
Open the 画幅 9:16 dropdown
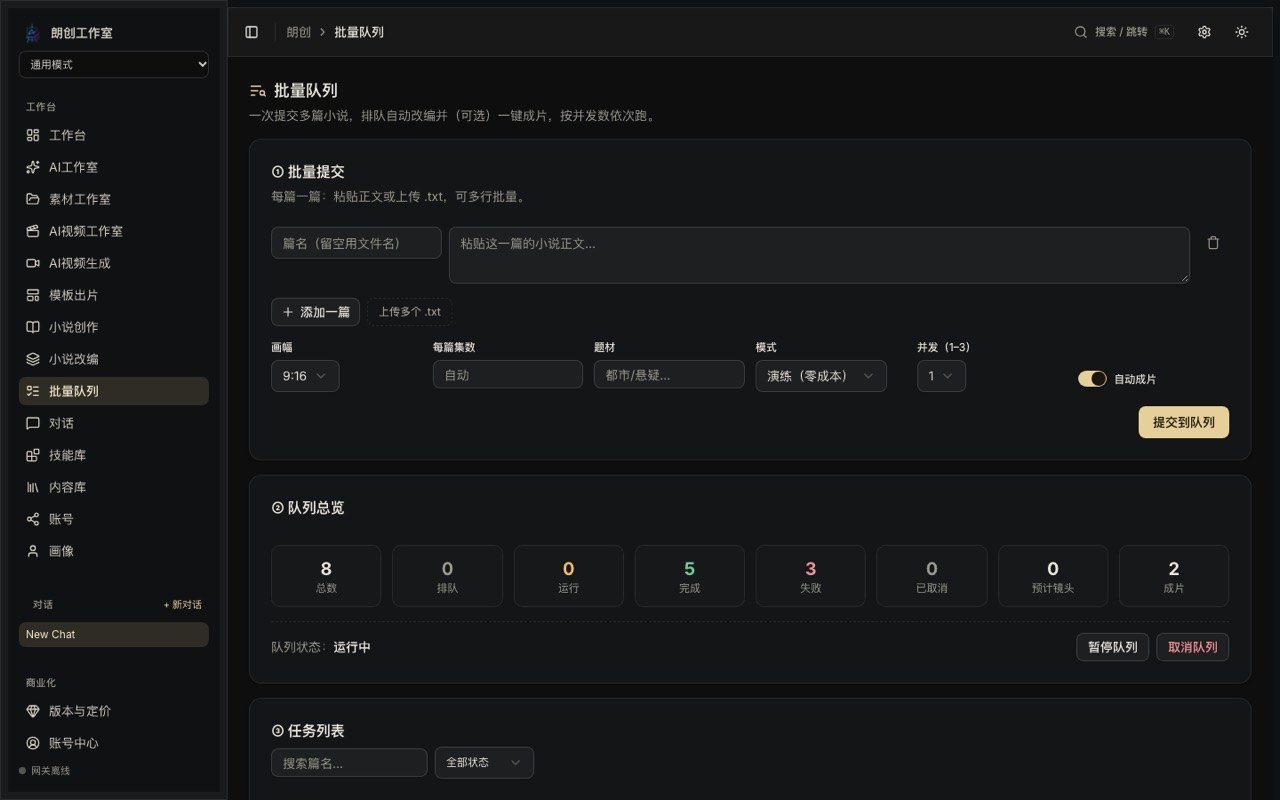[305, 376]
